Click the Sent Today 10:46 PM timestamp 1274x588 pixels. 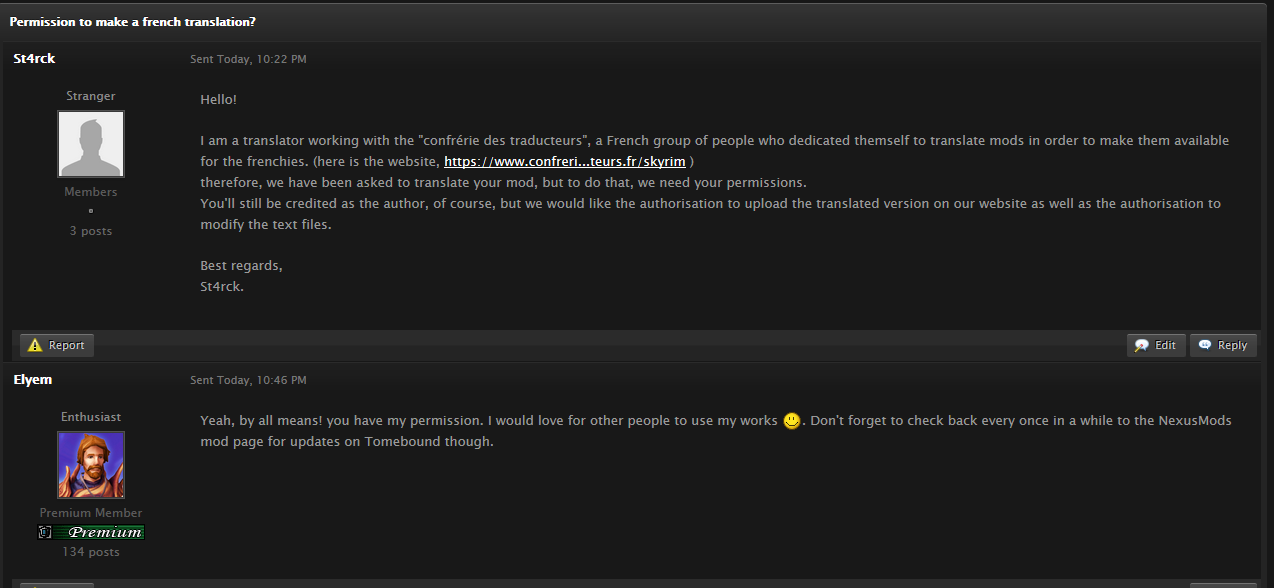click(x=248, y=380)
